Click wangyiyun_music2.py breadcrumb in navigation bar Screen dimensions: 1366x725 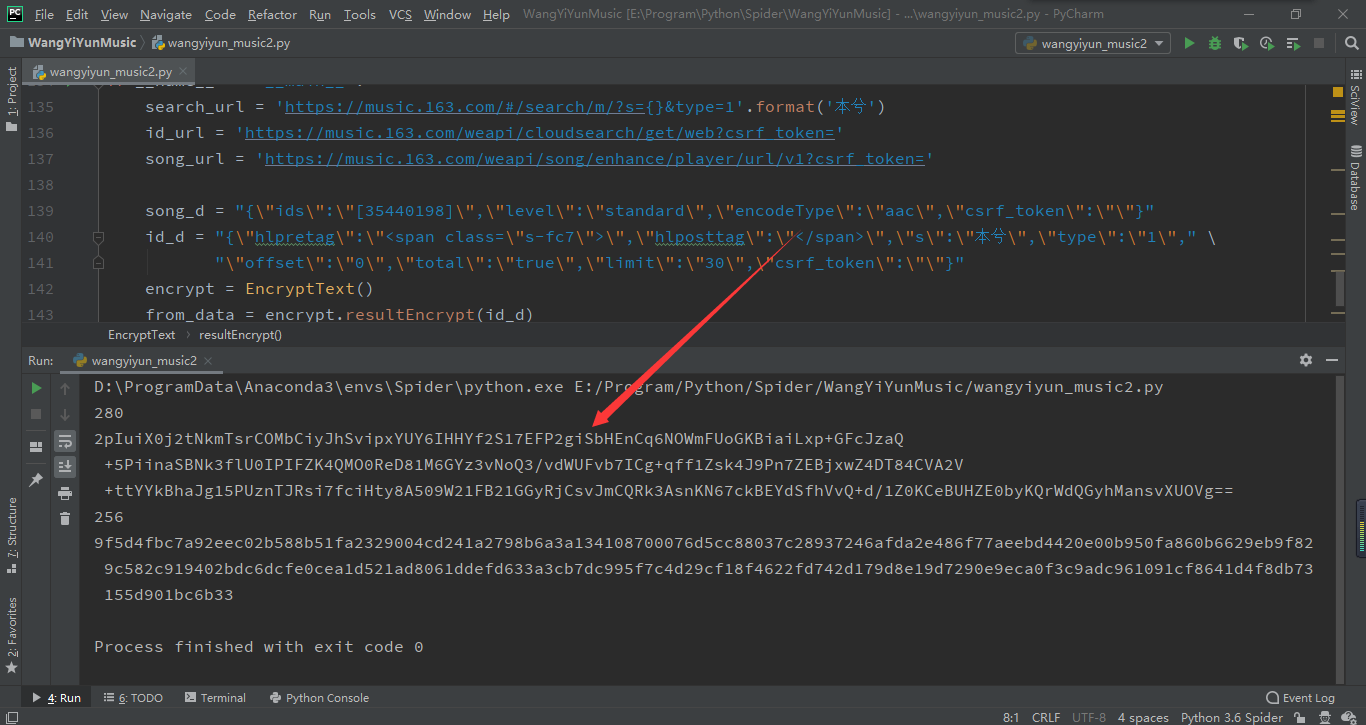click(x=222, y=43)
